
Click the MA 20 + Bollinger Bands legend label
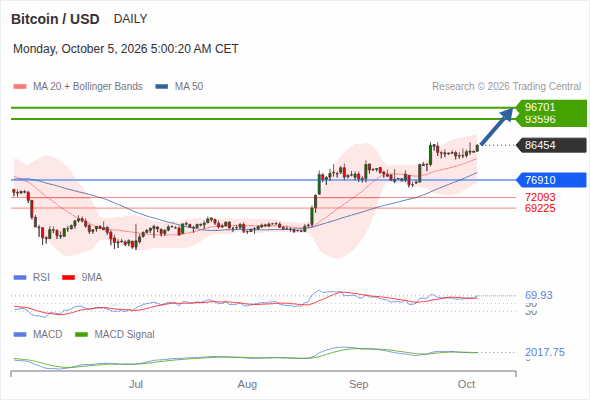click(88, 87)
